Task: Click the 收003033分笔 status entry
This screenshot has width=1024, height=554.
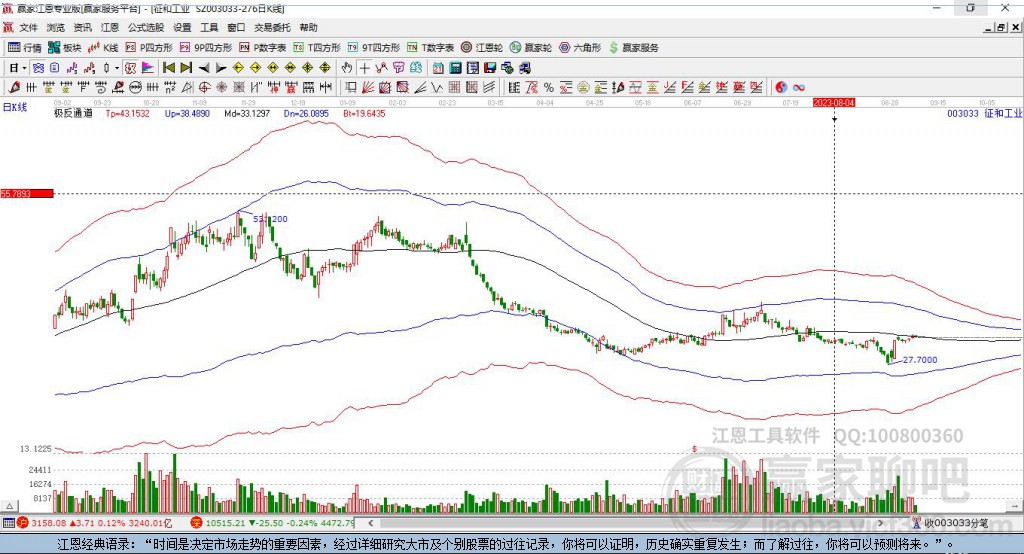Action: [x=950, y=523]
